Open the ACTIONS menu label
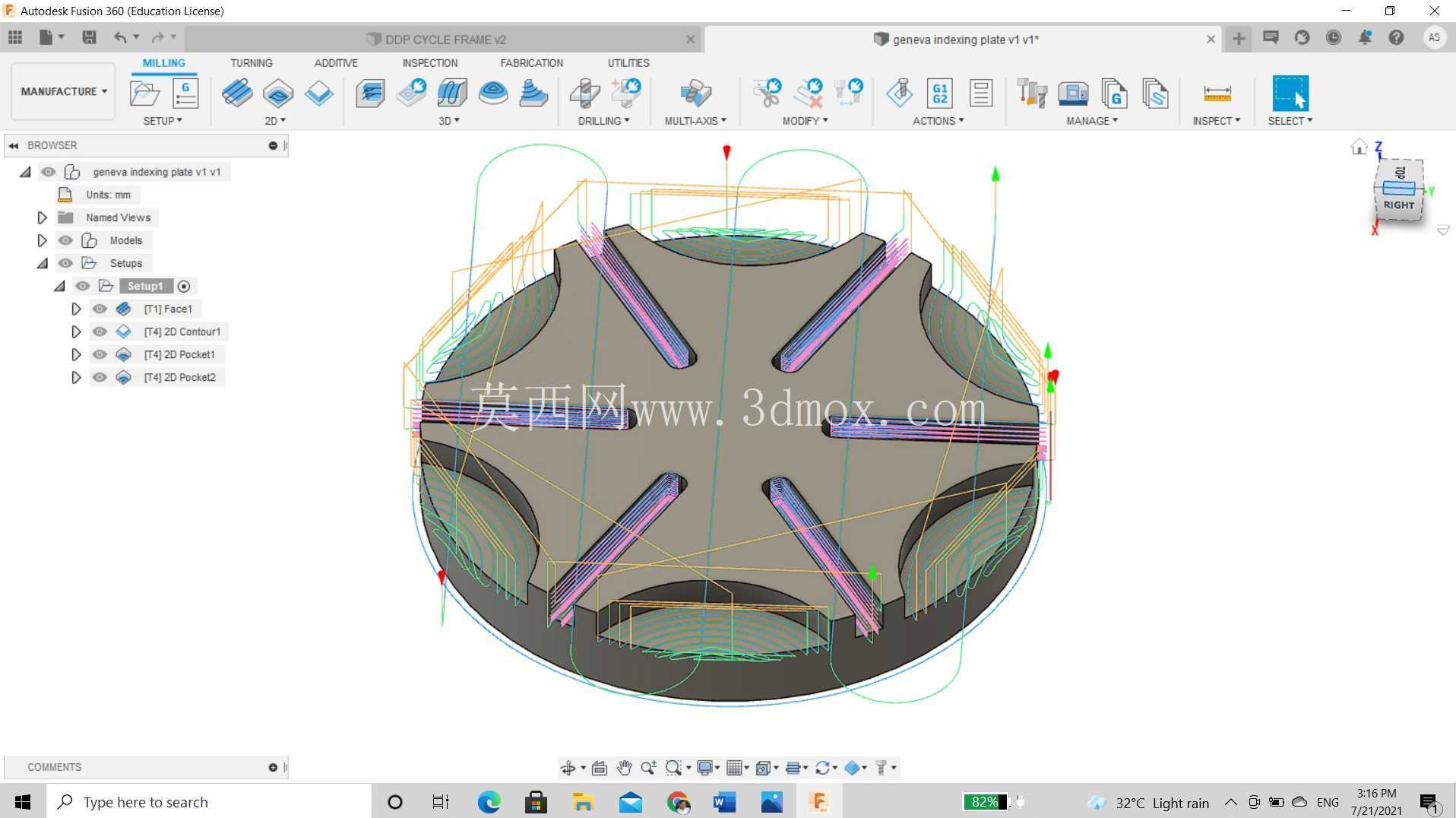The height and width of the screenshot is (818, 1456). point(938,121)
